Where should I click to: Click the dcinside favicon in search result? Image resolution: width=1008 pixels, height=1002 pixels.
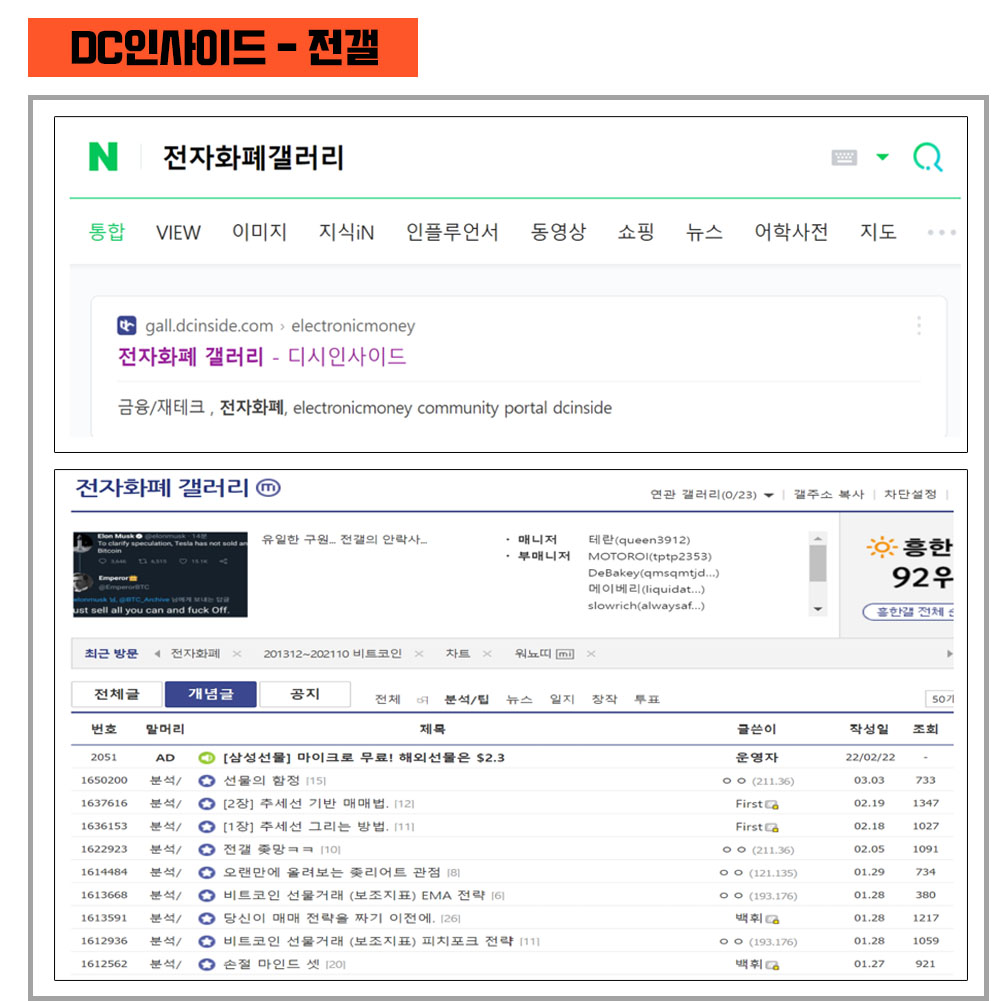point(127,325)
